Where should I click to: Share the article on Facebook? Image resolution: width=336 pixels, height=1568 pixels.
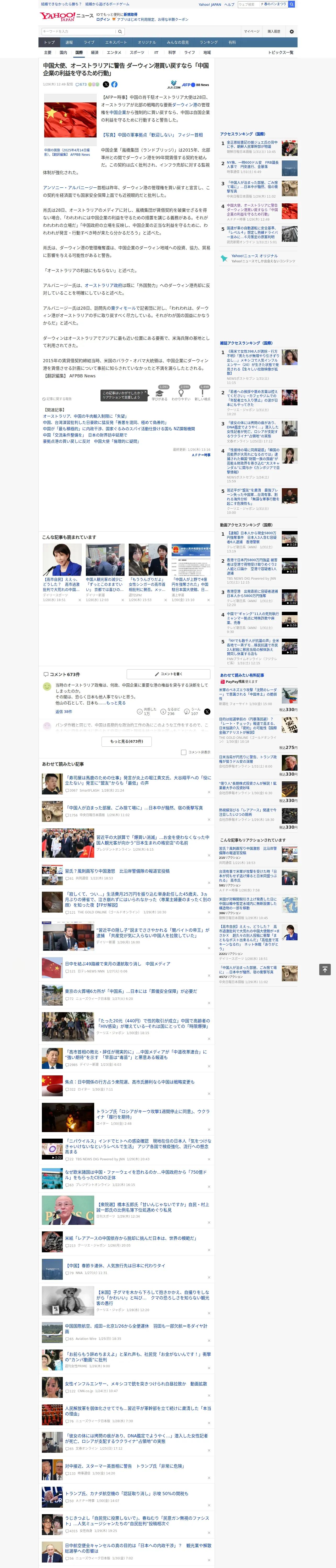click(x=114, y=85)
